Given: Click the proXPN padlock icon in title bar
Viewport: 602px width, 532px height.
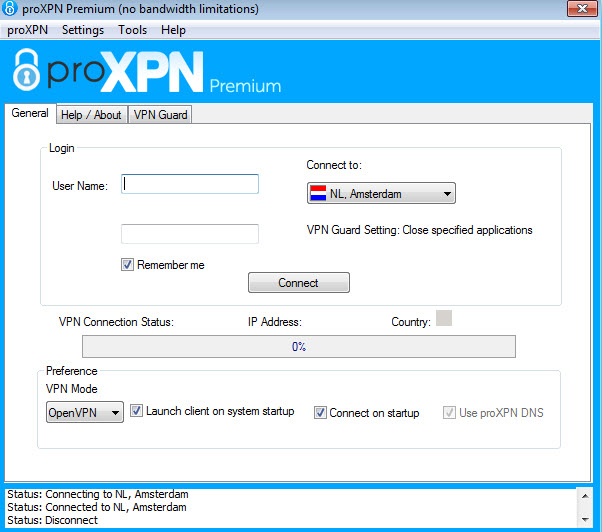Looking at the screenshot, I should [9, 8].
